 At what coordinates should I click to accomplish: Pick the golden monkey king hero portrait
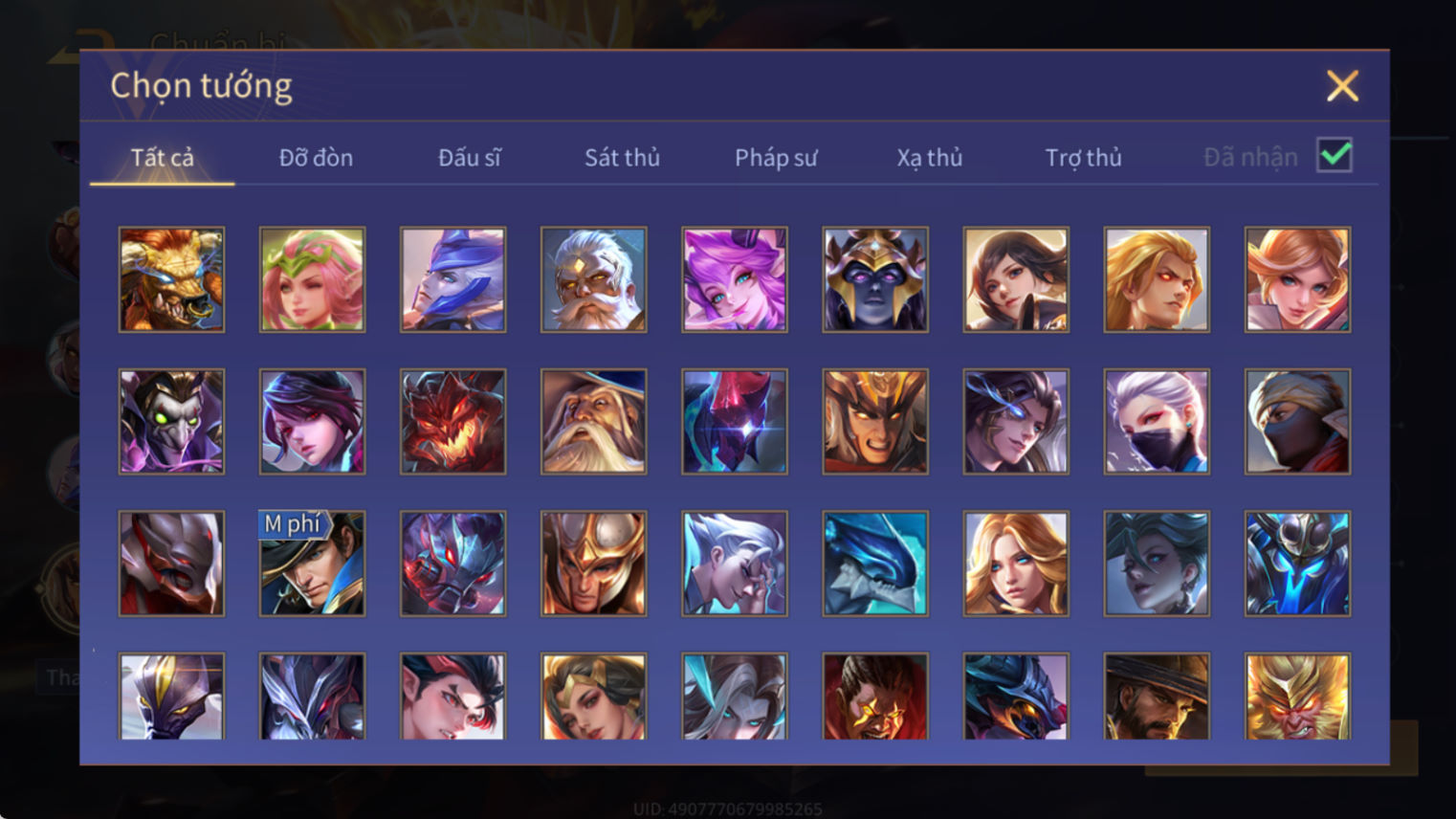(x=1297, y=696)
